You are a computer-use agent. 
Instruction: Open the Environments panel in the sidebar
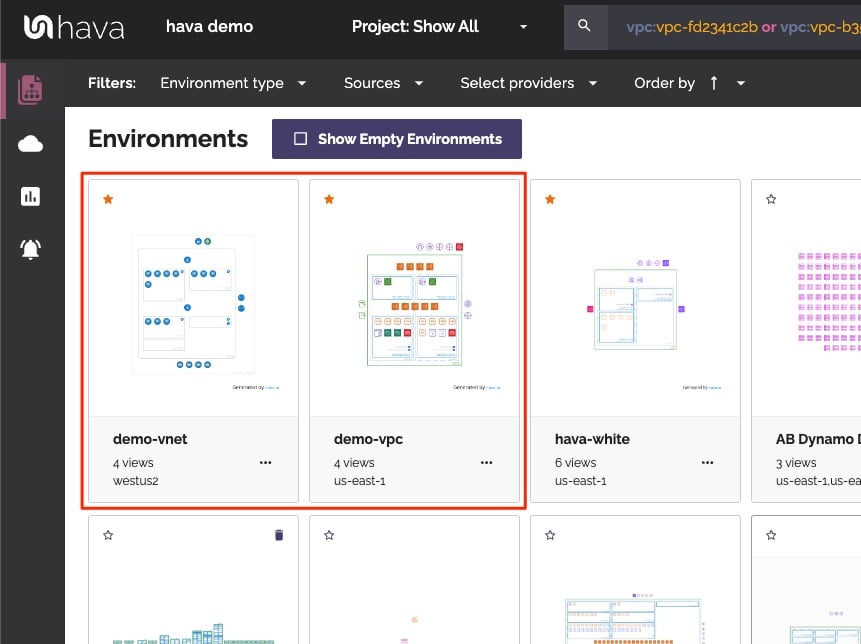point(31,89)
